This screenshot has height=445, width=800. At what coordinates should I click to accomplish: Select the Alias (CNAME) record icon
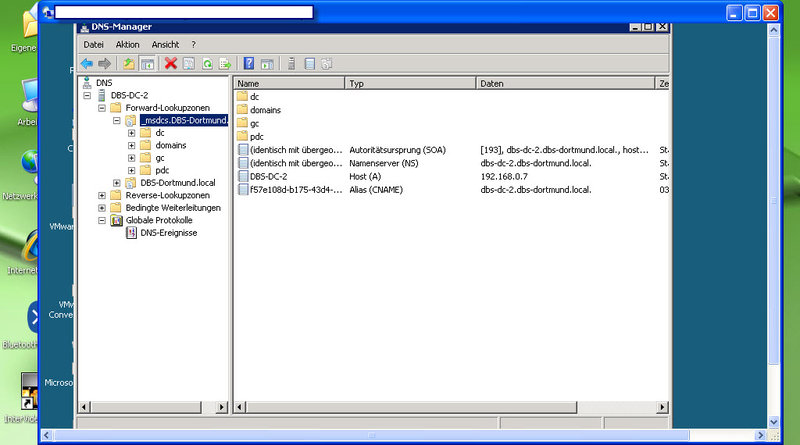pyautogui.click(x=243, y=189)
